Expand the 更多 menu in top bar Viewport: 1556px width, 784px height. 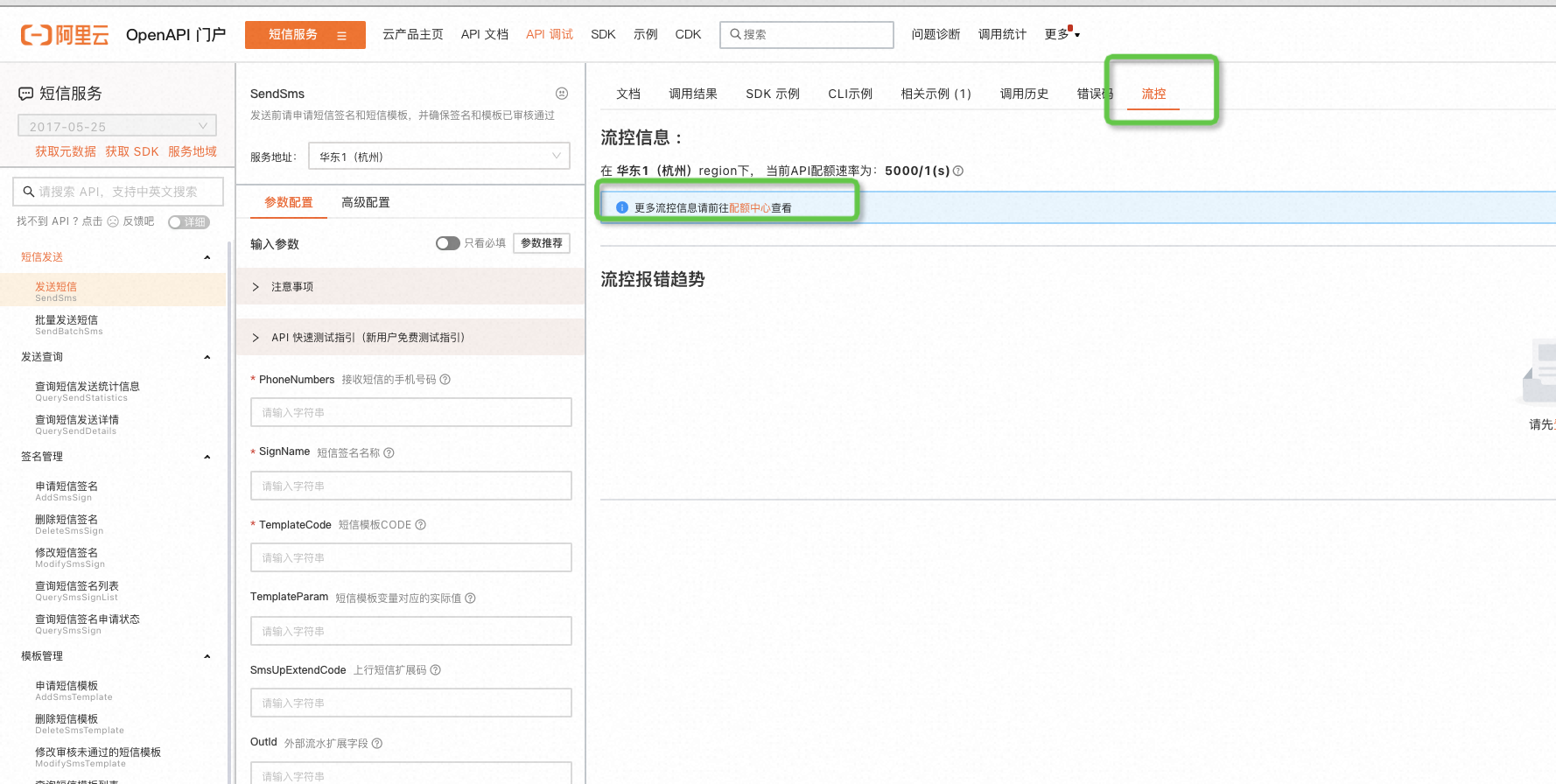click(x=1062, y=34)
